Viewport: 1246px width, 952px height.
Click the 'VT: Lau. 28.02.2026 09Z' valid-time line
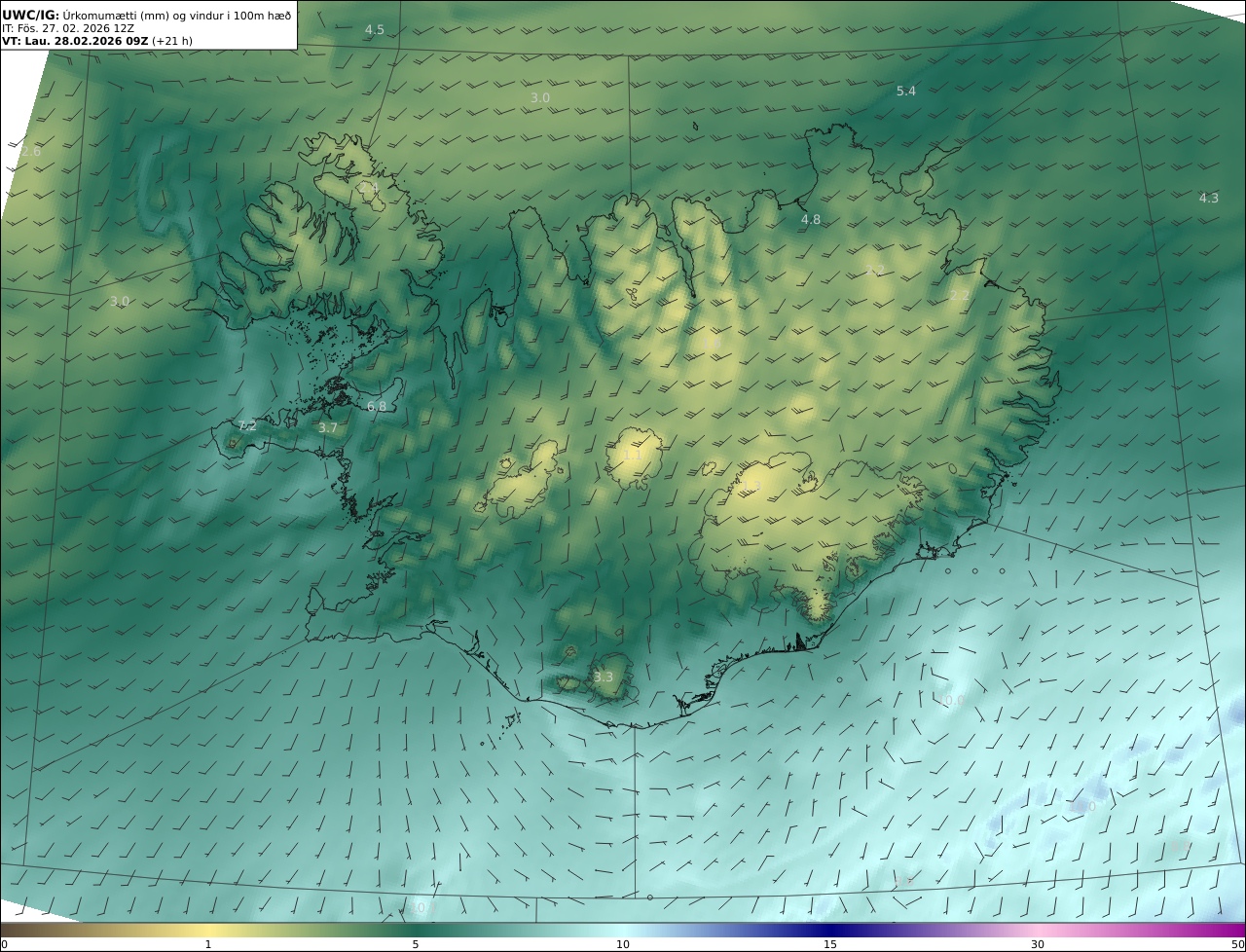click(96, 42)
